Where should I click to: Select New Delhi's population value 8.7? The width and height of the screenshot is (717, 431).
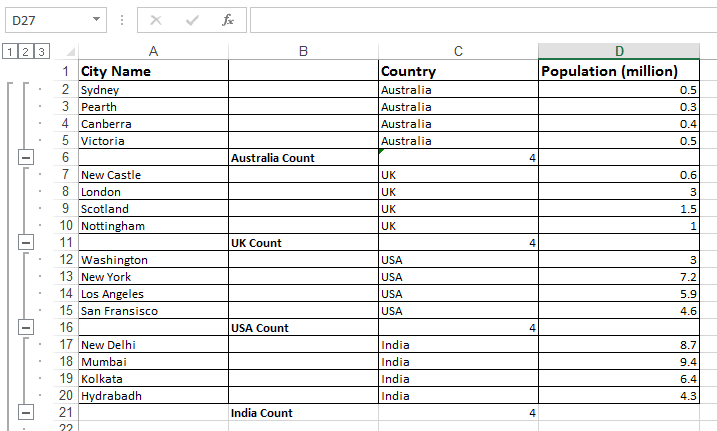click(x=619, y=345)
